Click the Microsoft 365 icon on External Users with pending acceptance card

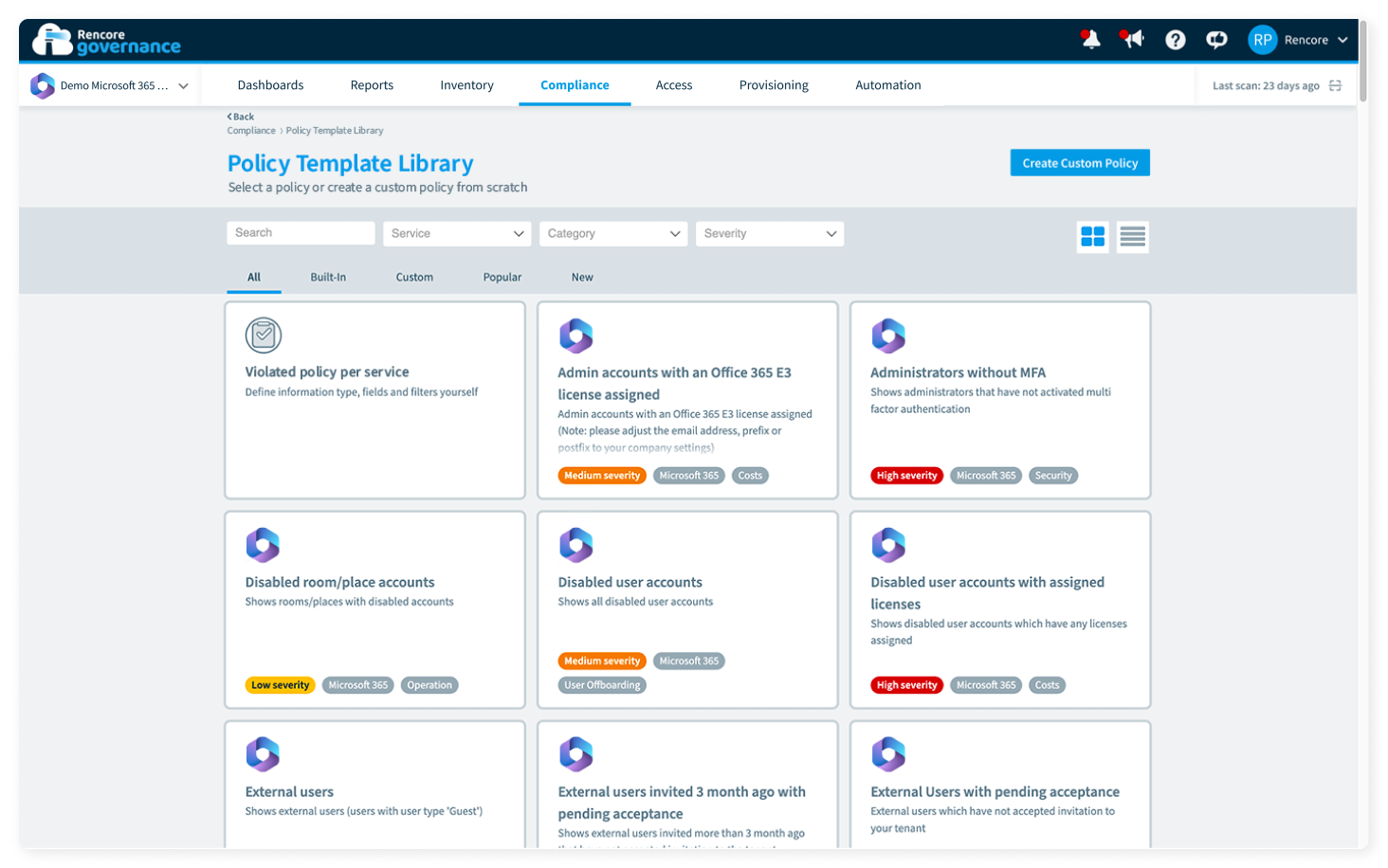(x=888, y=754)
